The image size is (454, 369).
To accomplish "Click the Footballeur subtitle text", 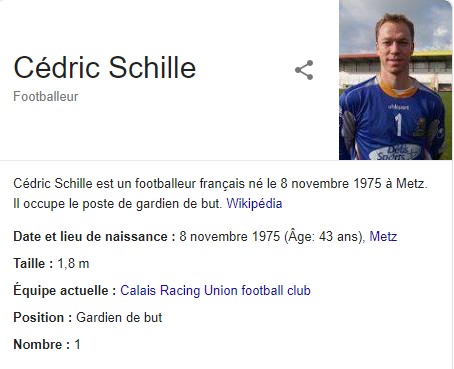I will 46,97.
